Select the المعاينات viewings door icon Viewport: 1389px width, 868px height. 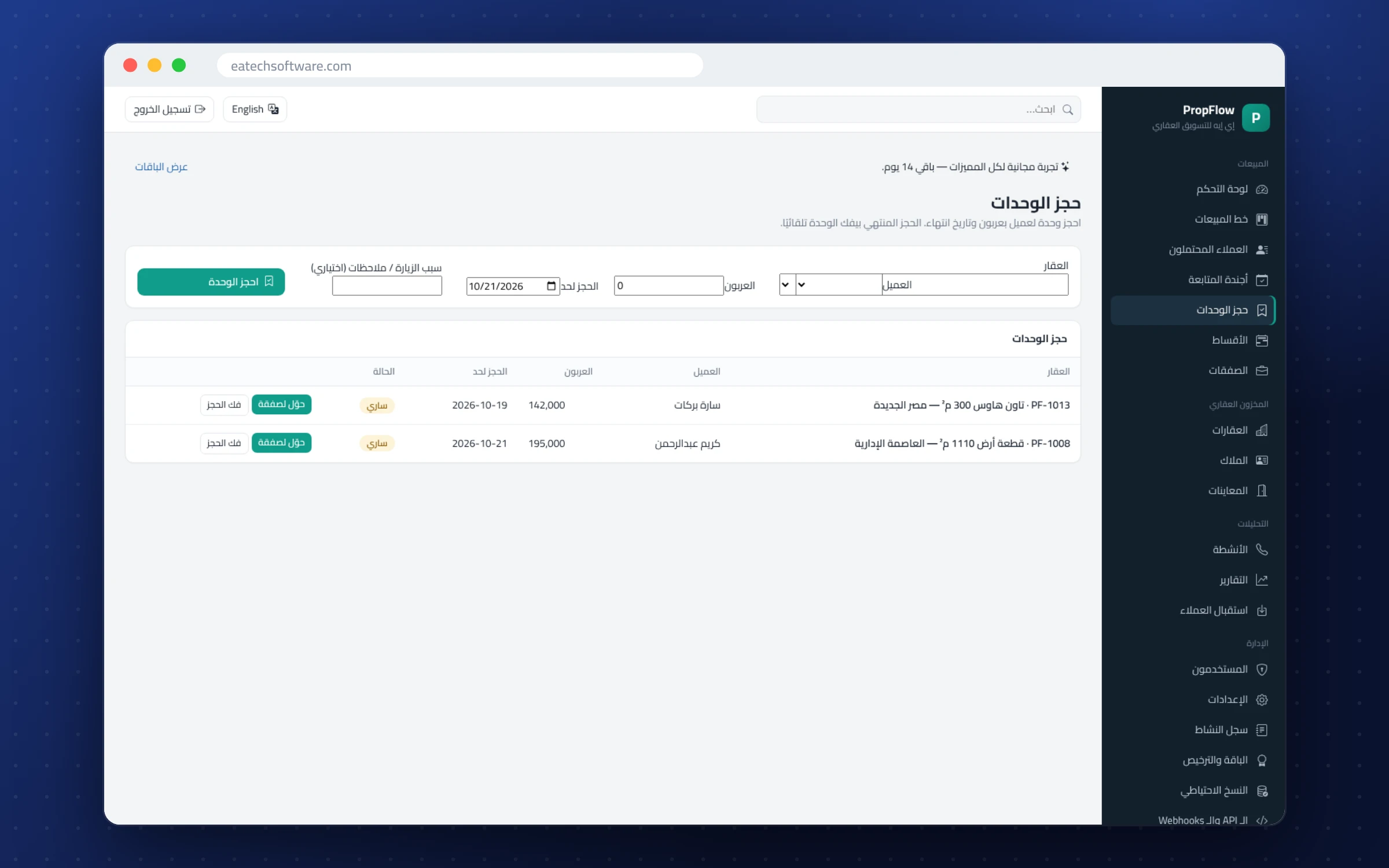click(x=1262, y=491)
